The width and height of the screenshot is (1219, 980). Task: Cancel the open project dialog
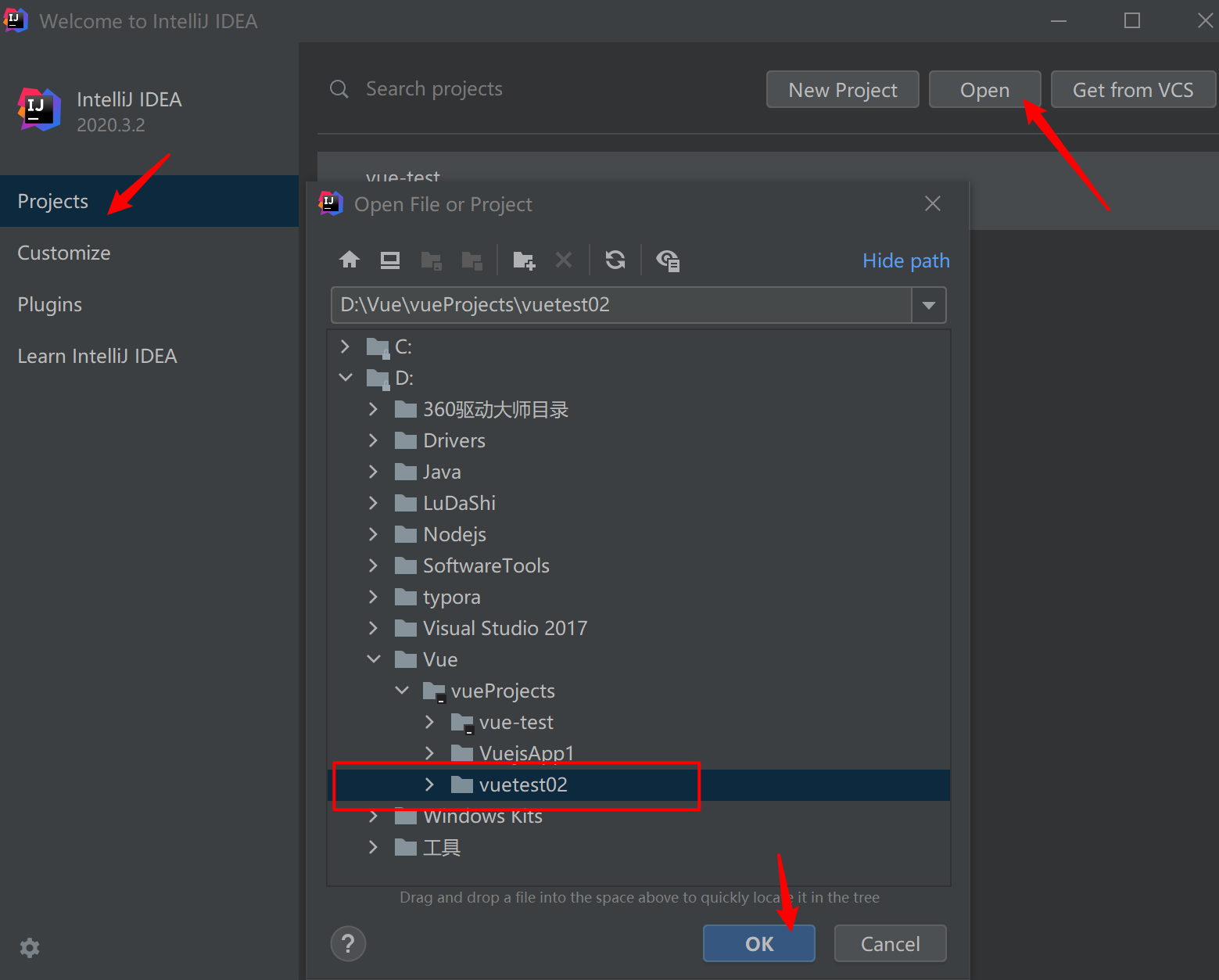[x=891, y=944]
